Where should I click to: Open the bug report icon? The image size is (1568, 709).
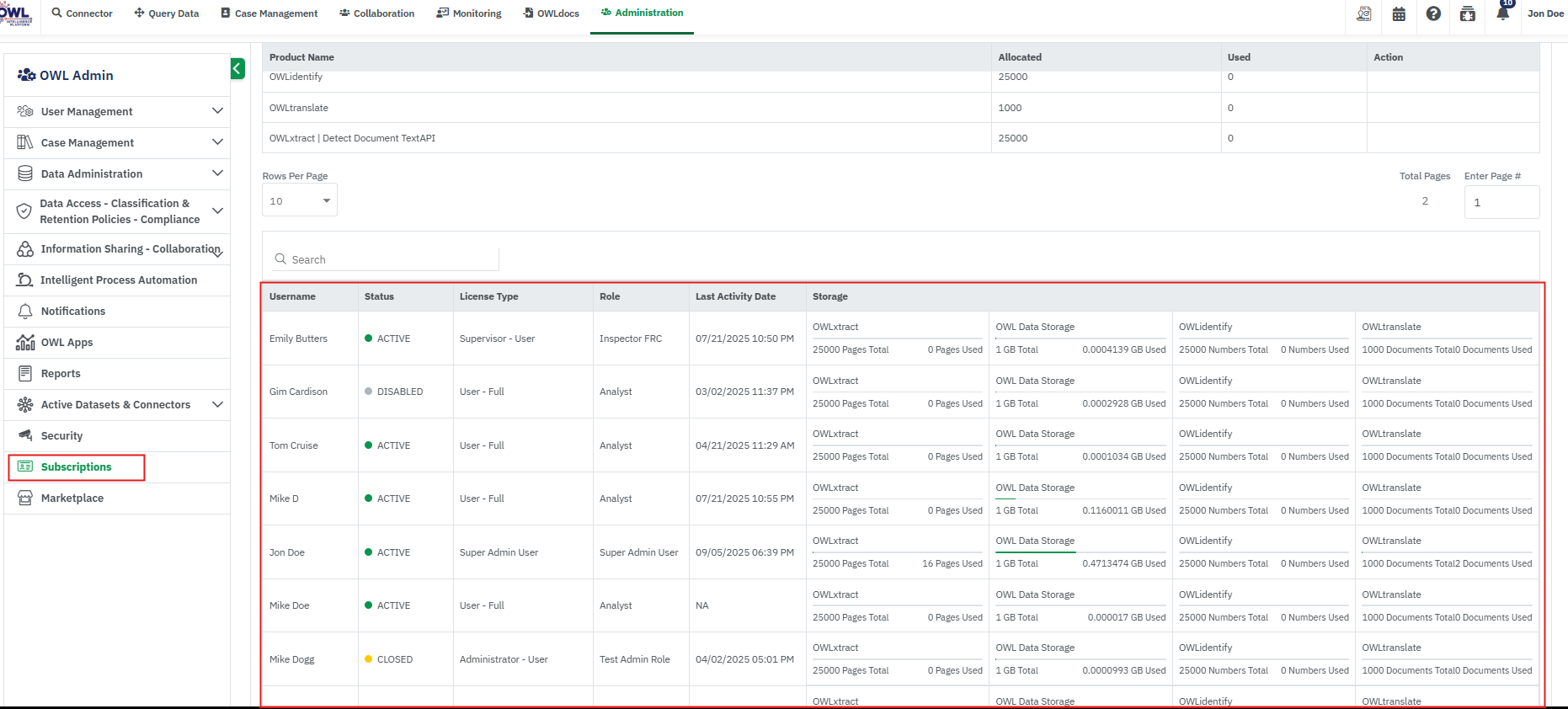(x=1468, y=13)
